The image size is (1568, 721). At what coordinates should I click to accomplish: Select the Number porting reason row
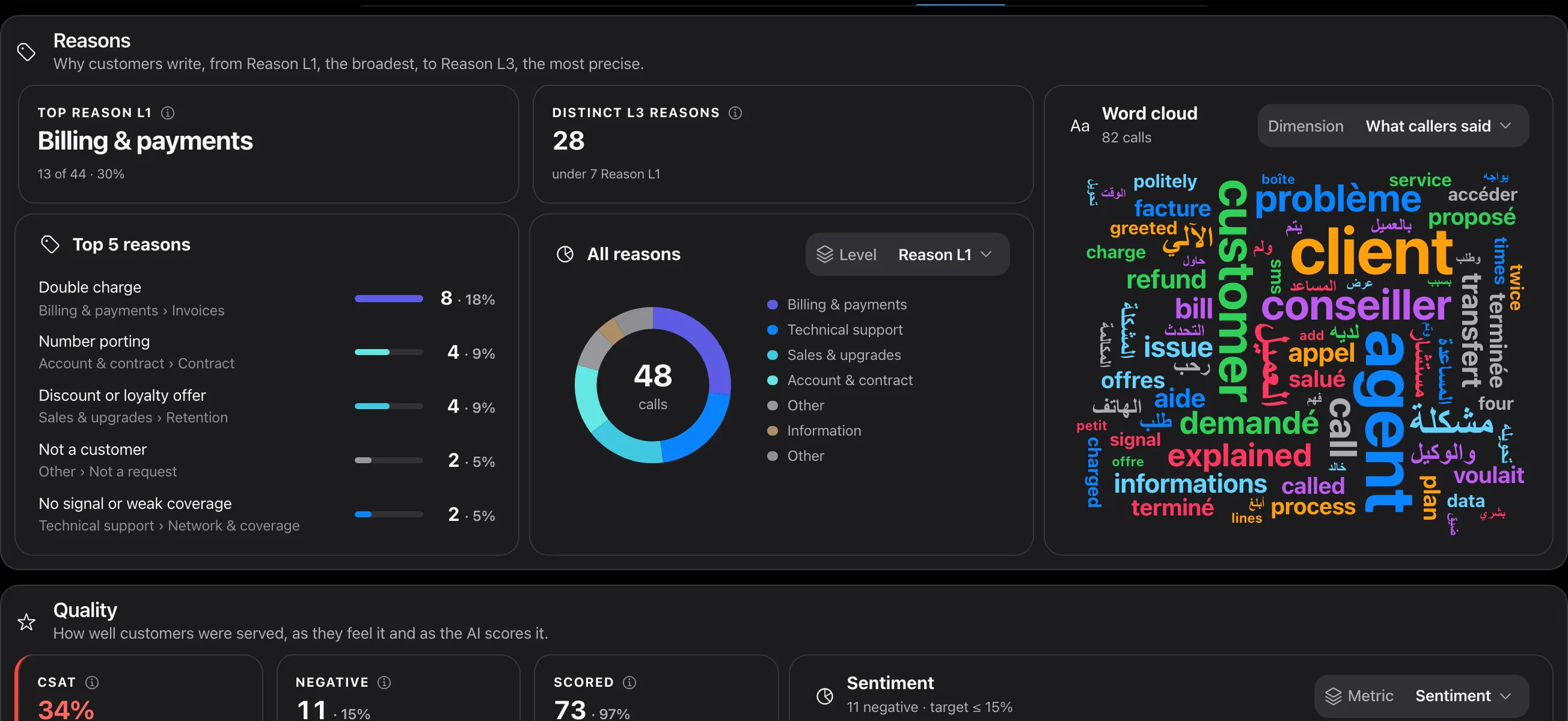point(266,352)
